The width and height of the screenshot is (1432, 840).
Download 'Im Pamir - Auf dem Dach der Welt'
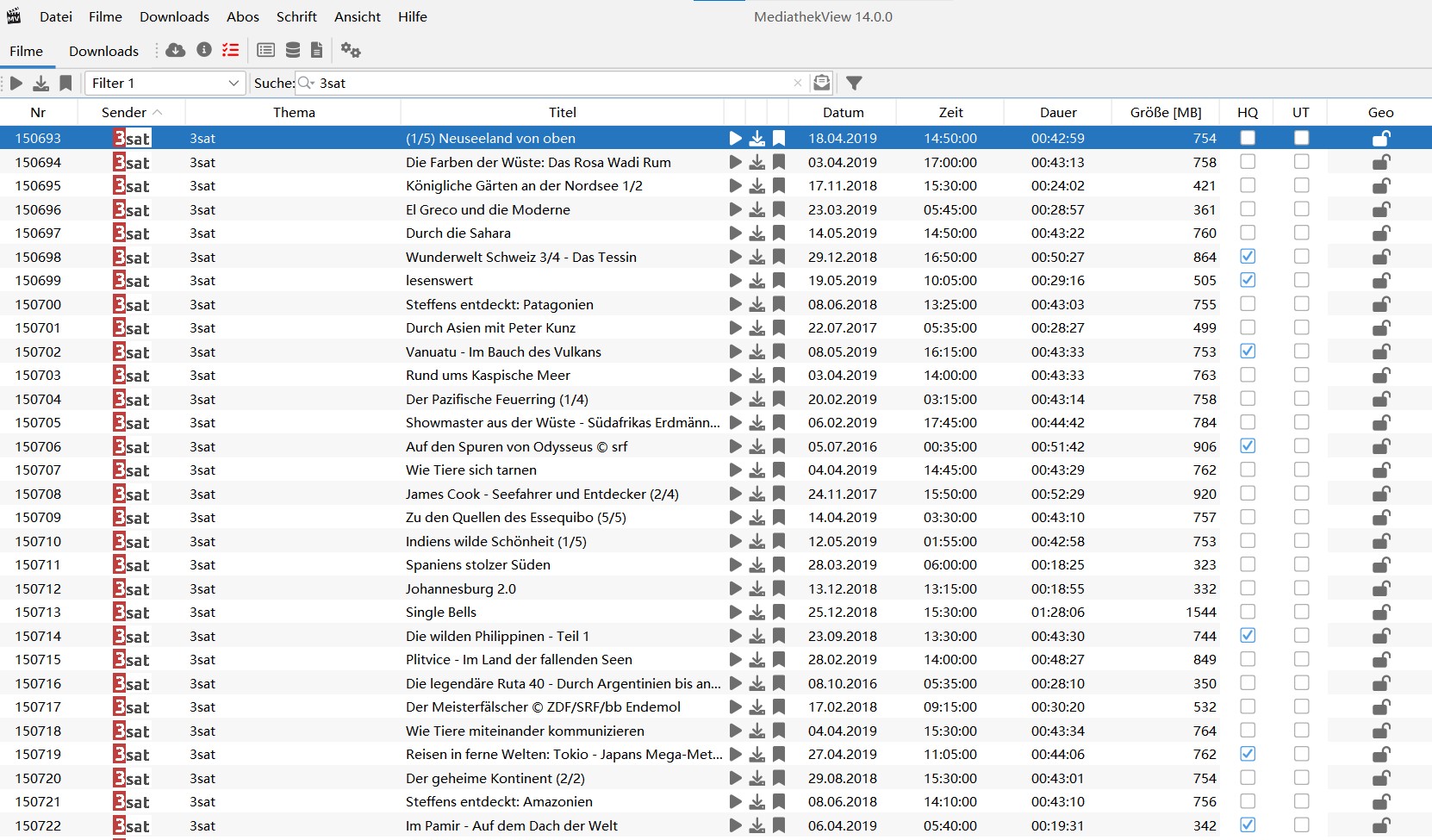756,825
